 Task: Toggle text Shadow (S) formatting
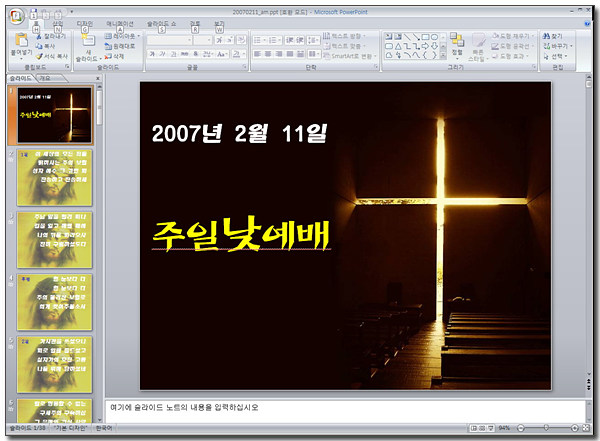pyautogui.click(x=196, y=54)
